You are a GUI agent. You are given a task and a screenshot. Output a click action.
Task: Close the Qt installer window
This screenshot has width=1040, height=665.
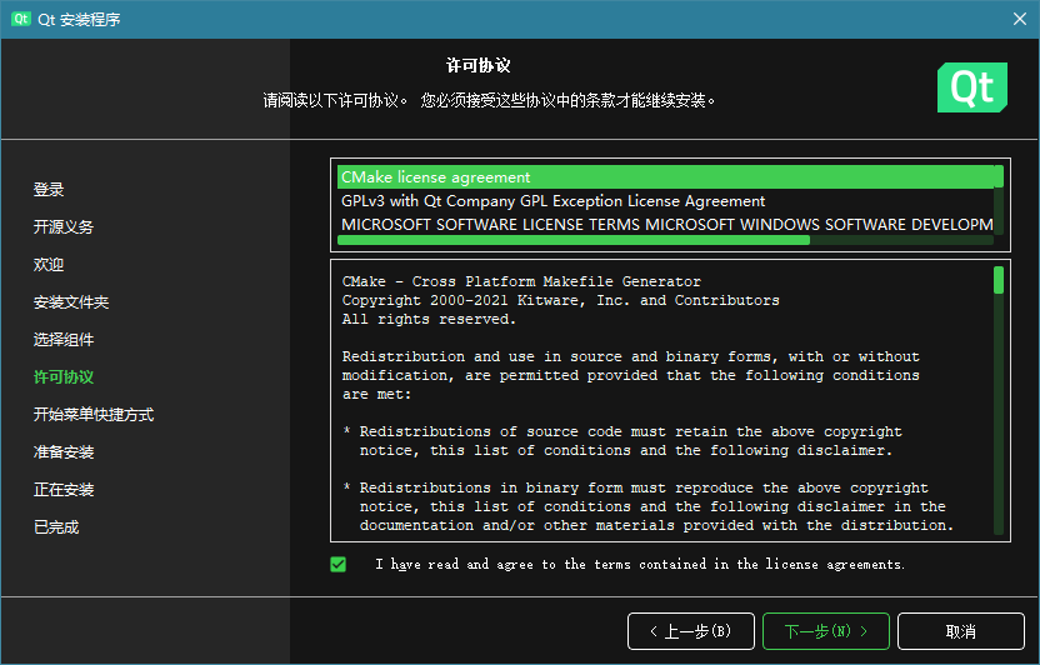click(1019, 19)
